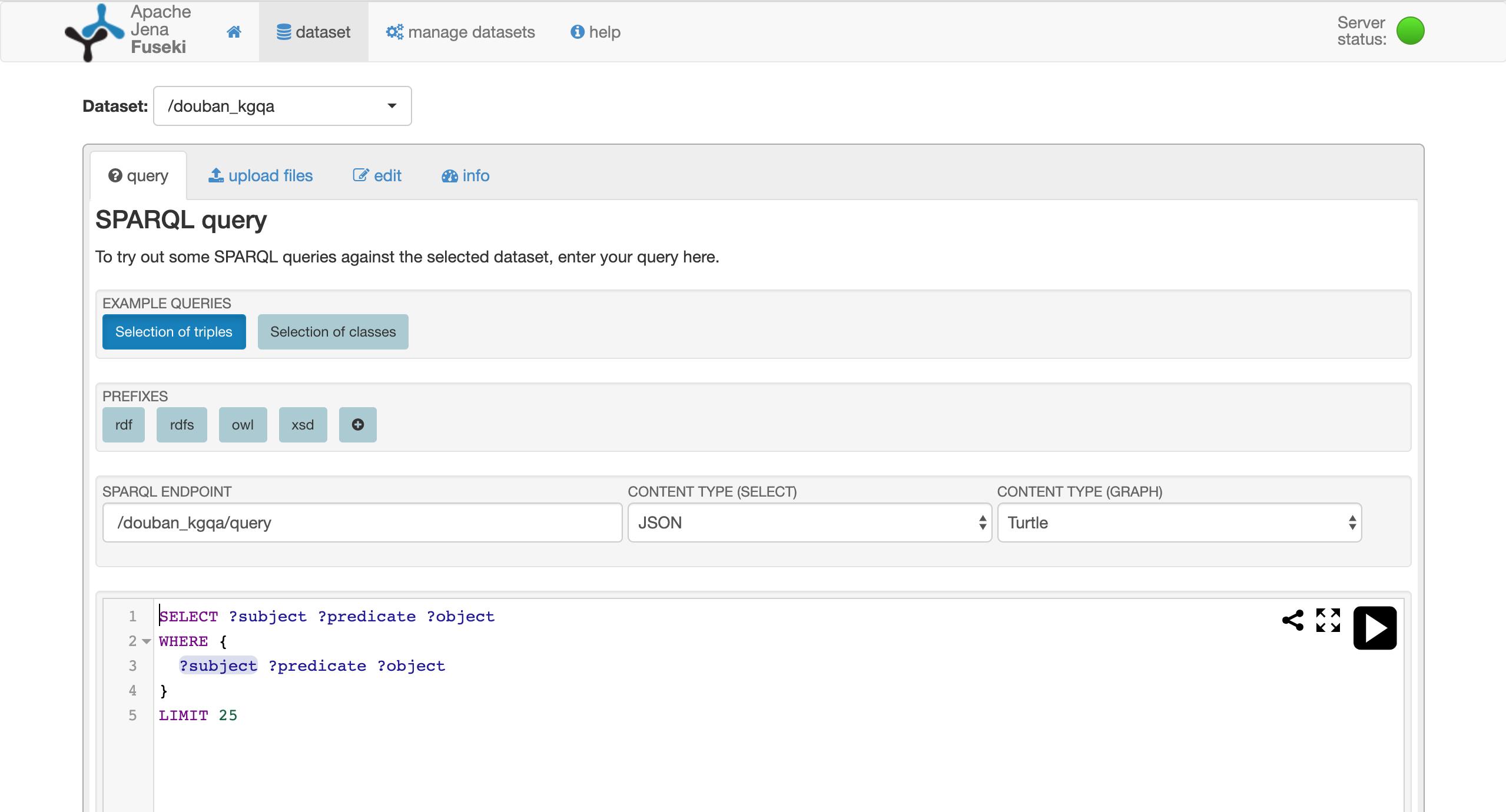Image resolution: width=1506 pixels, height=812 pixels.
Task: Click the green server status indicator
Action: (1410, 31)
